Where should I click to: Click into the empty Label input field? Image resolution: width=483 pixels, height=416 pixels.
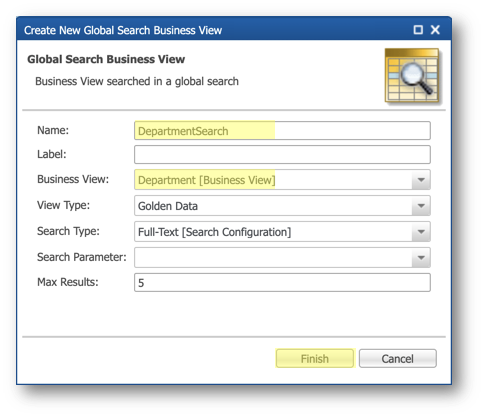coord(282,155)
